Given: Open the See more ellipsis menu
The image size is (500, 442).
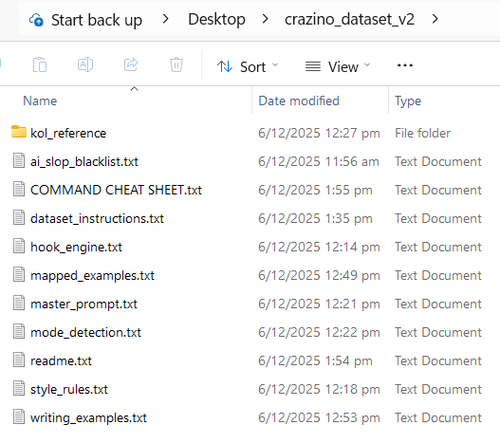Looking at the screenshot, I should 405,65.
